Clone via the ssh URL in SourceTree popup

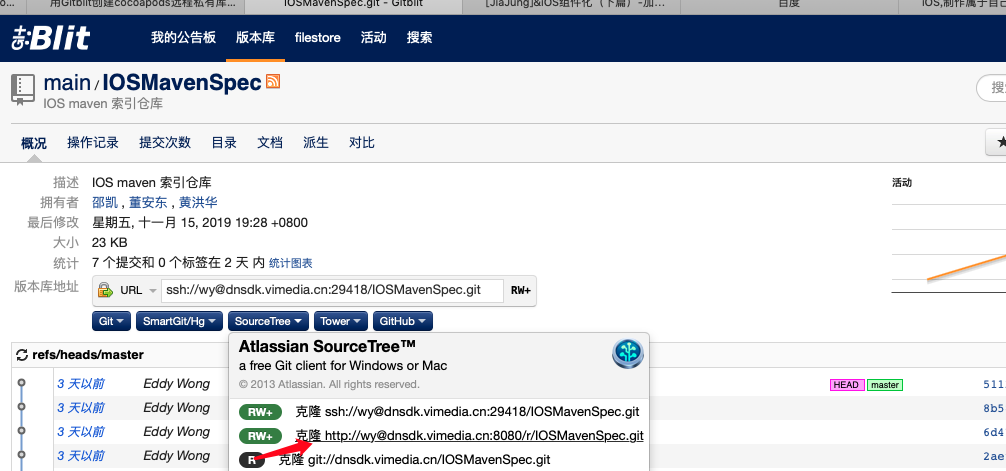coord(467,412)
